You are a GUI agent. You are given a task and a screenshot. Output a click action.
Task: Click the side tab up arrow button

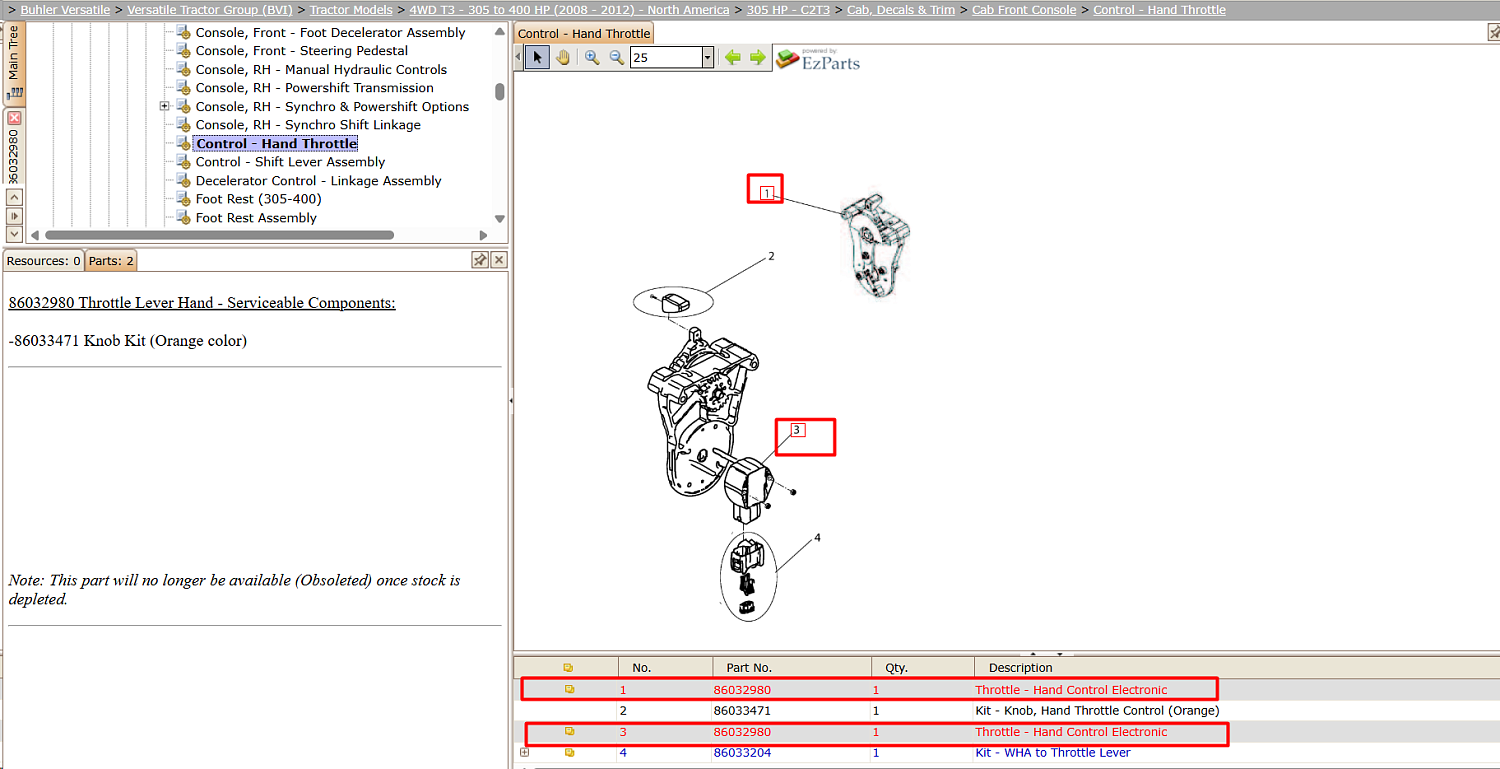point(14,198)
